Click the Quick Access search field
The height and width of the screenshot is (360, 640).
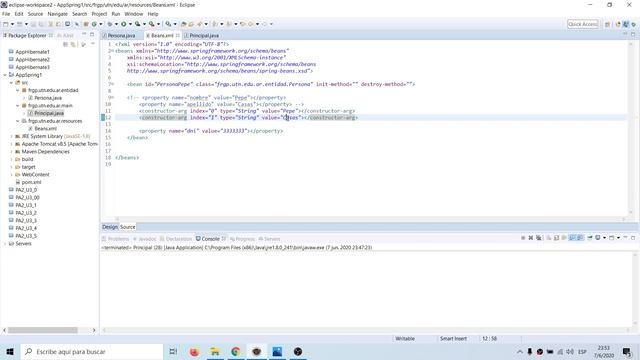coord(583,24)
